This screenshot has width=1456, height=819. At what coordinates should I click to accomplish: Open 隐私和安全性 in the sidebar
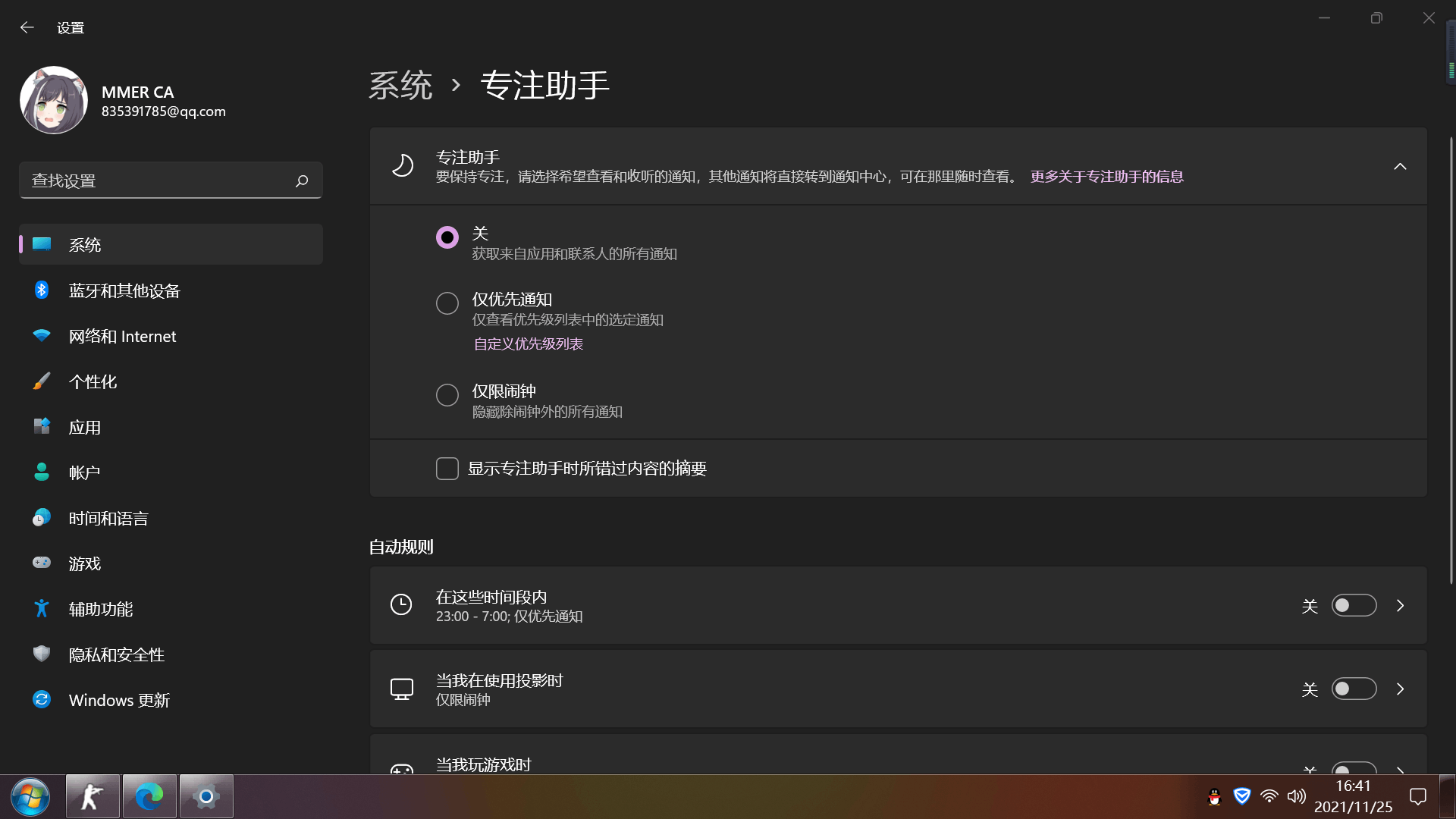point(117,654)
